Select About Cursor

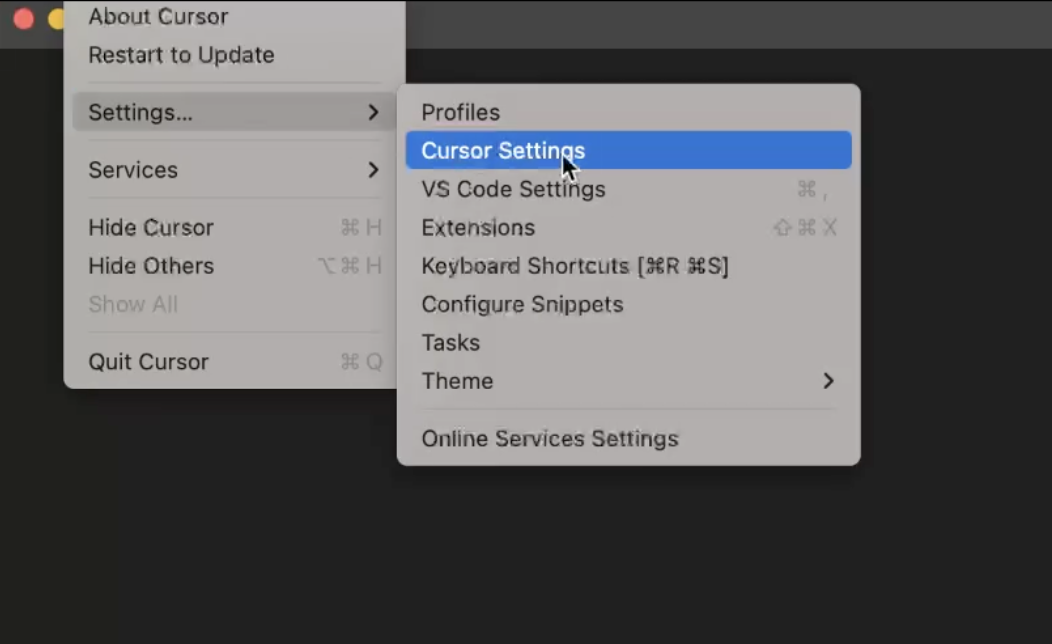point(157,17)
